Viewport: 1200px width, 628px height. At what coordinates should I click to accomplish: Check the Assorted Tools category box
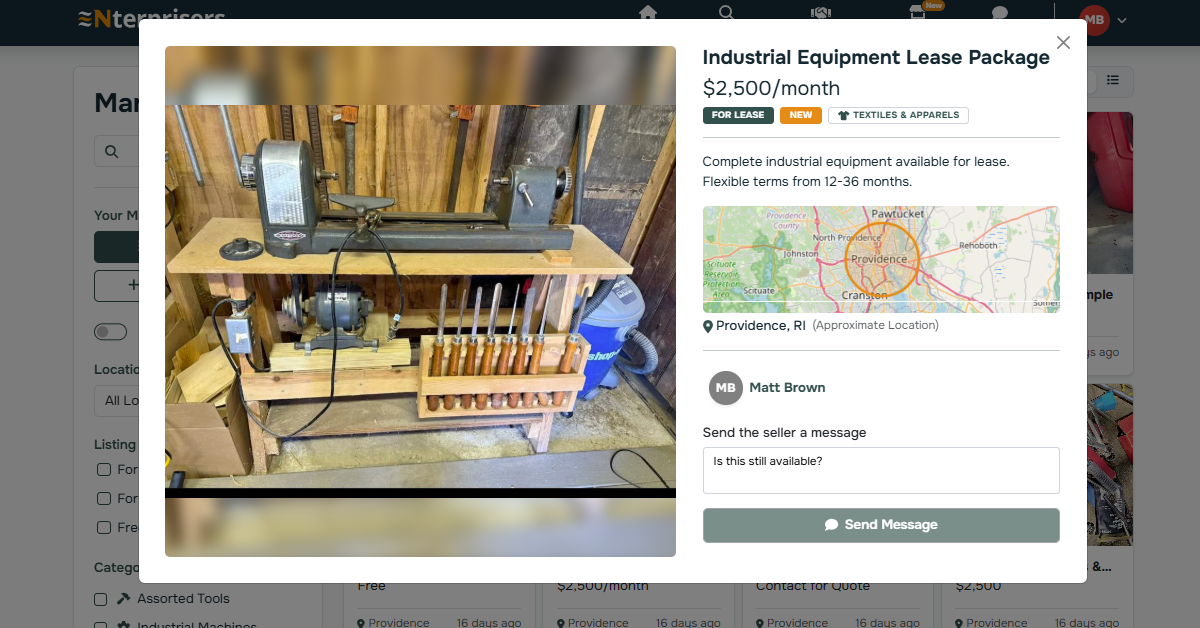tap(101, 599)
